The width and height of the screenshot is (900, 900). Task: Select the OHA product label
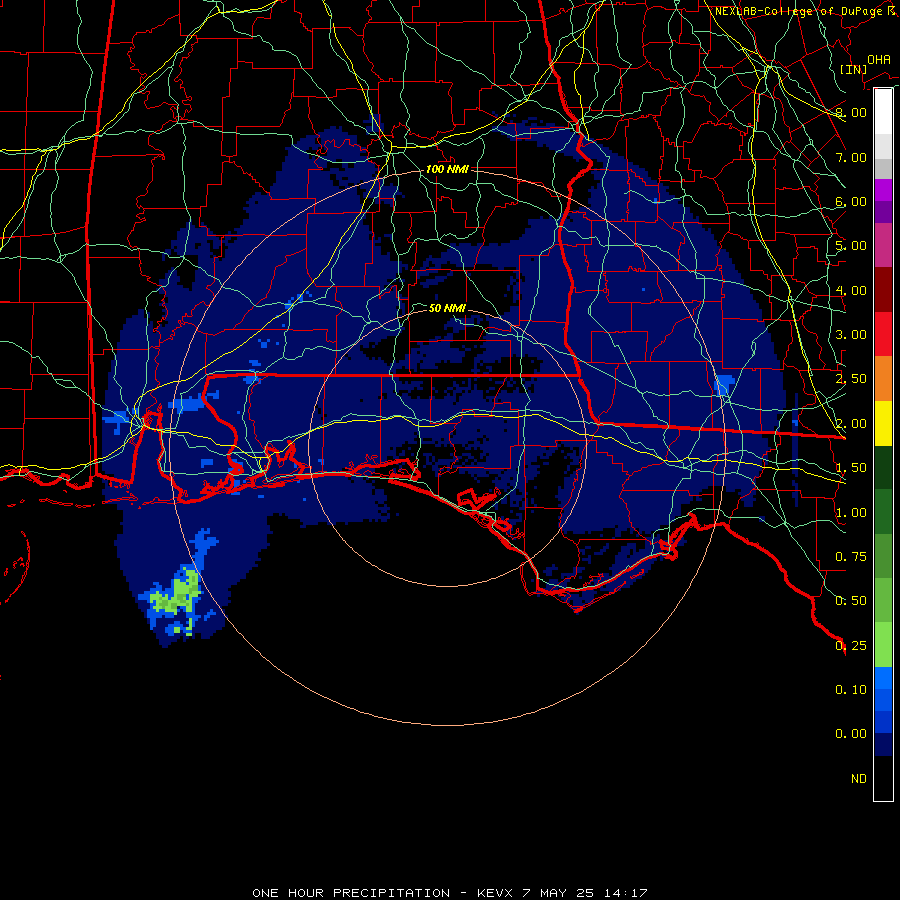(x=879, y=60)
